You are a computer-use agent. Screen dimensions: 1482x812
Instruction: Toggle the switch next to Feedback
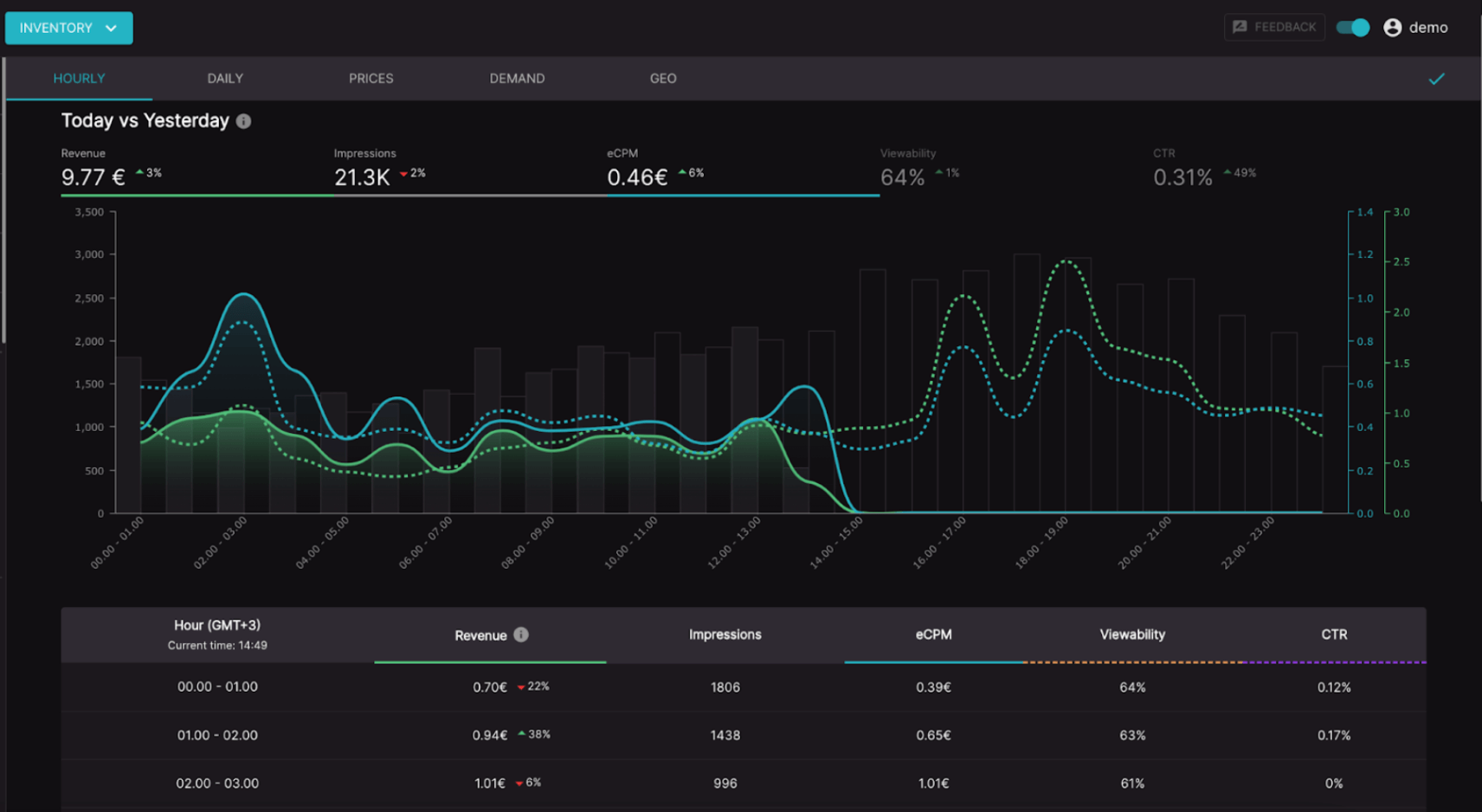click(x=1353, y=28)
